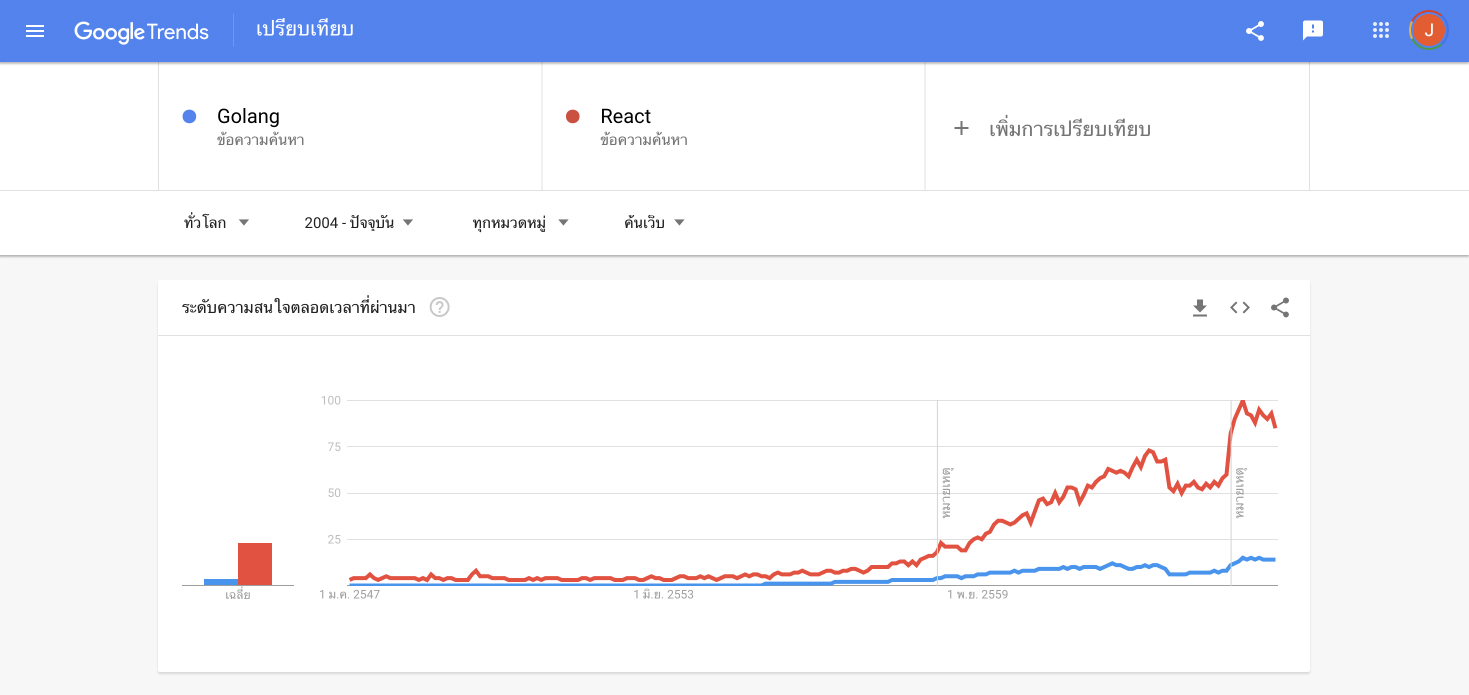Open the embed code icon for the chart

[x=1240, y=308]
